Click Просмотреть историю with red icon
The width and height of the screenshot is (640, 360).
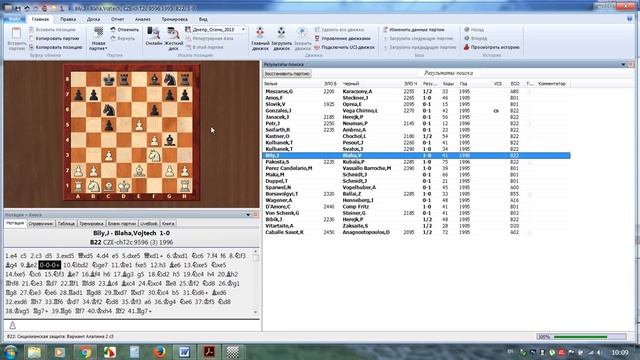[491, 47]
